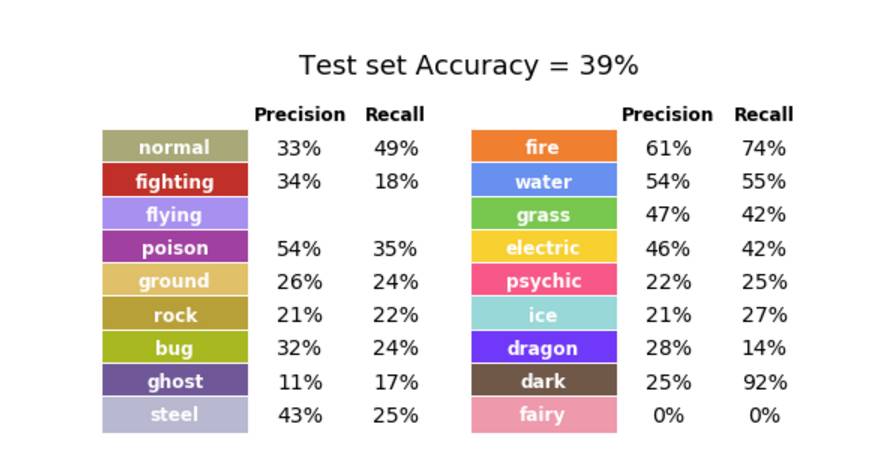
Task: Select the red fighting type box
Action: click(175, 181)
